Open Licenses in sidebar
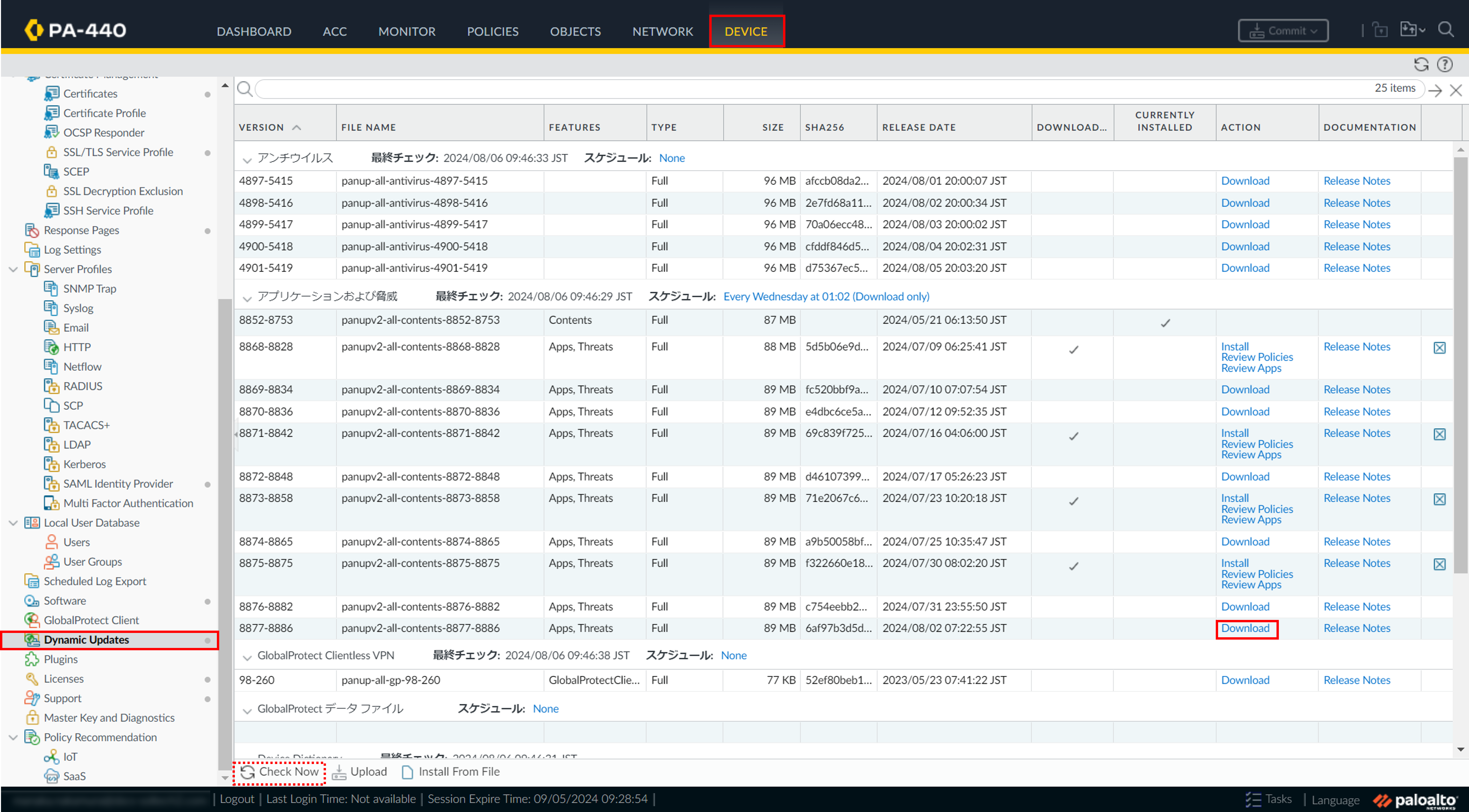This screenshot has height=812, width=1469. (63, 679)
